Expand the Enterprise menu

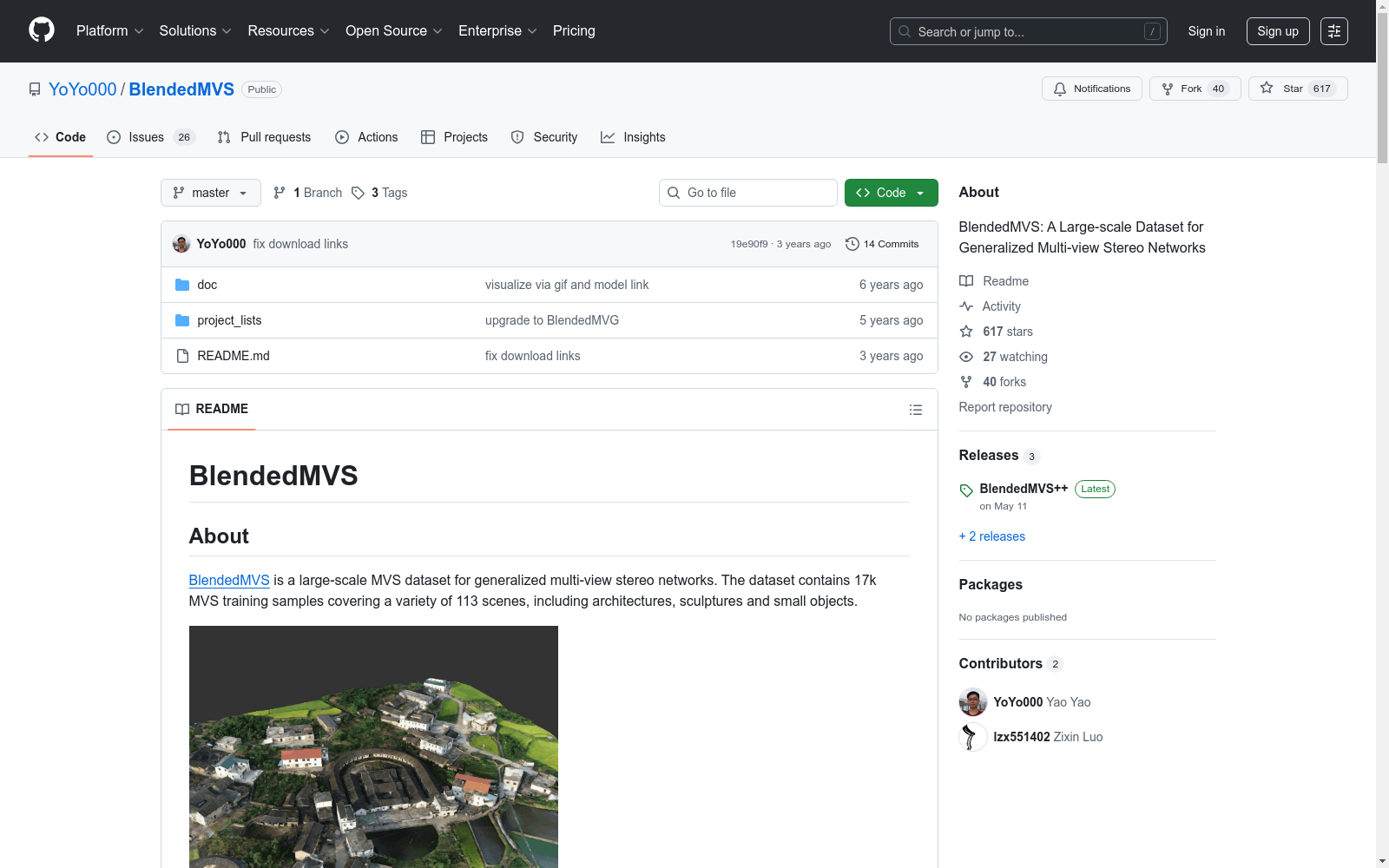click(497, 31)
